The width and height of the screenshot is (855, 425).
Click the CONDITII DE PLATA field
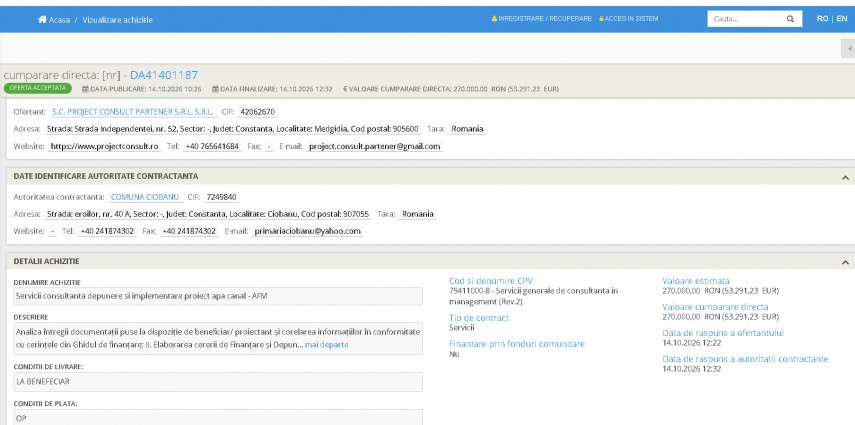(218, 417)
